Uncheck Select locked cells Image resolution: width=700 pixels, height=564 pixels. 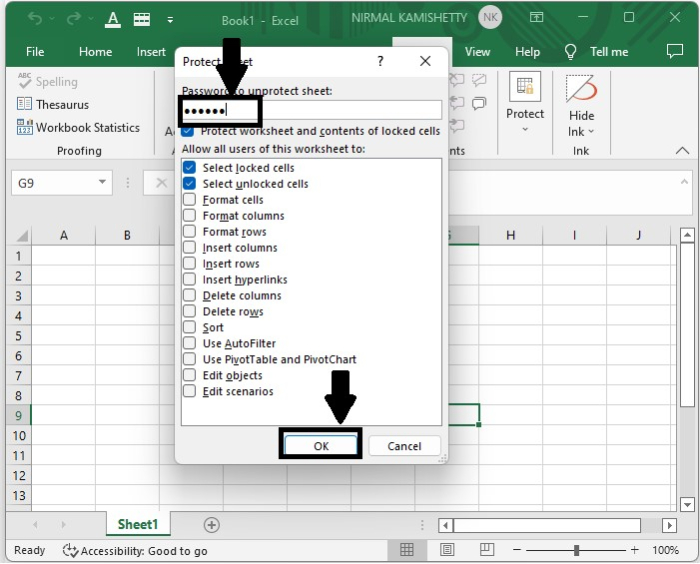pos(189,167)
